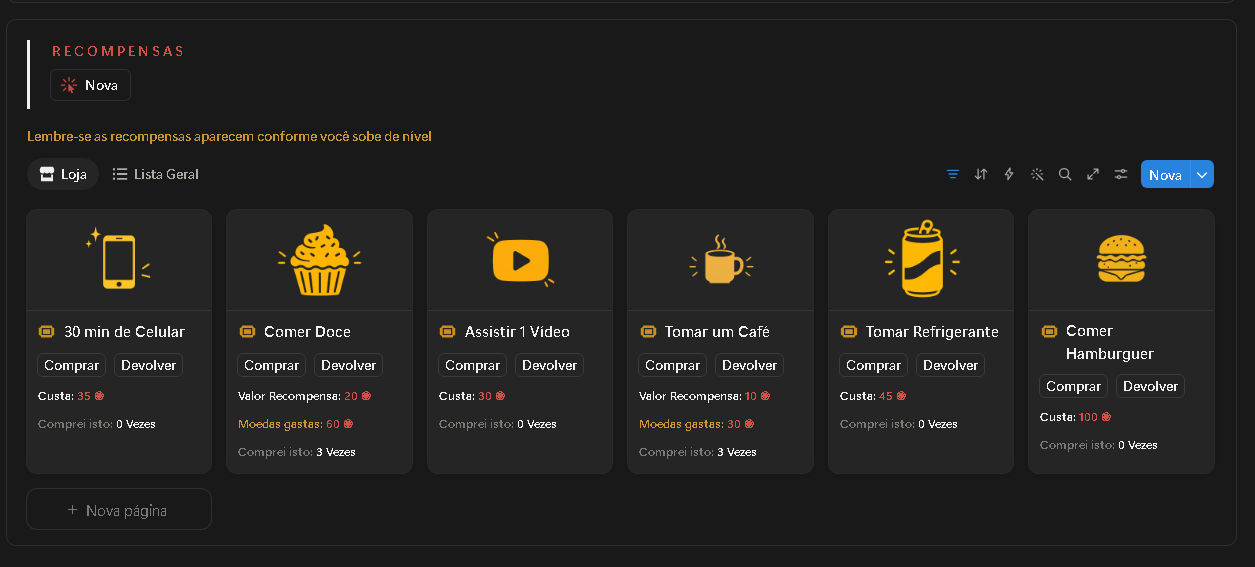The height and width of the screenshot is (567, 1255).
Task: Click the RECOMPENSAS heading text
Action: pyautogui.click(x=118, y=51)
